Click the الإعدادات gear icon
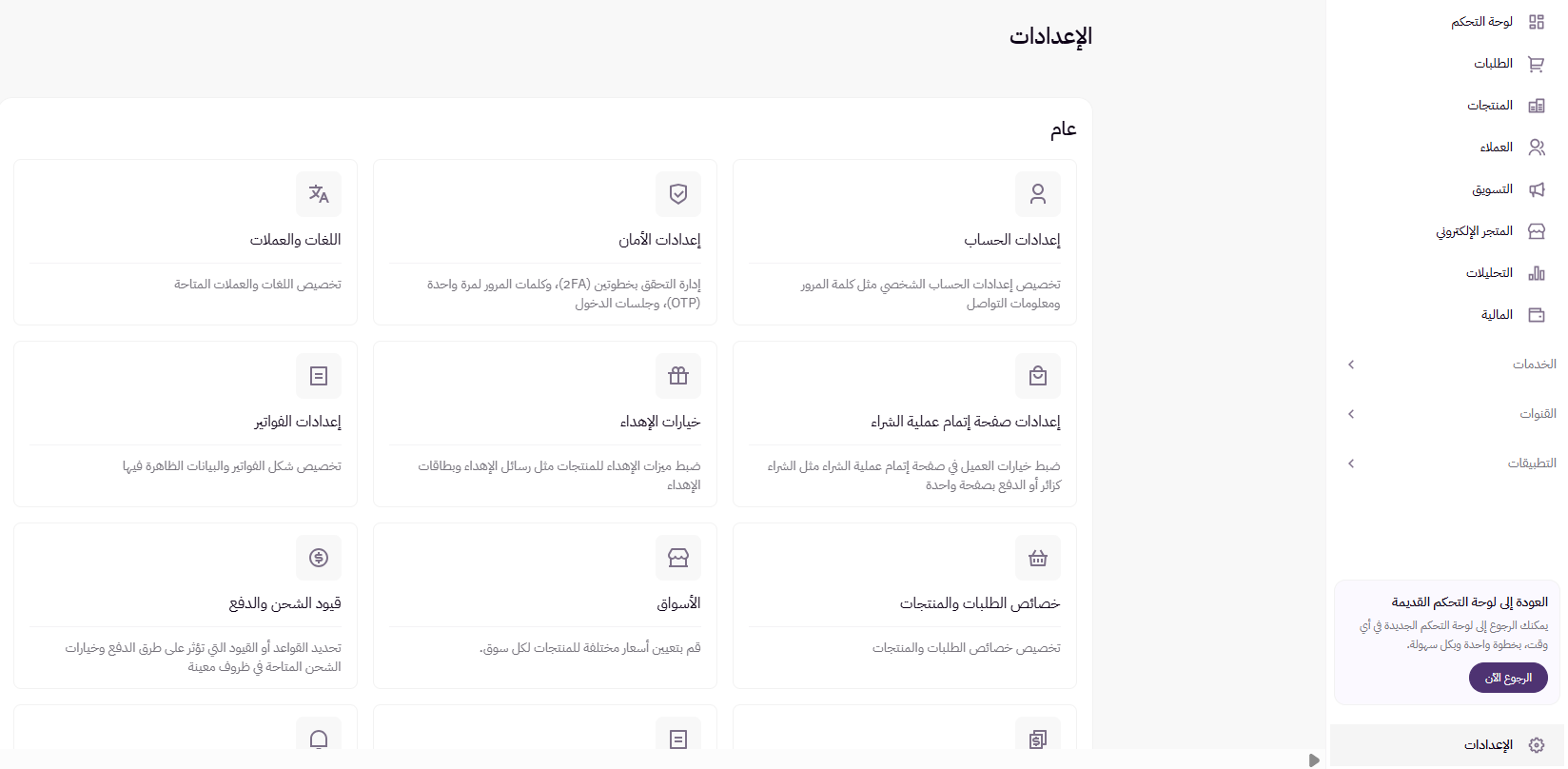The height and width of the screenshot is (769, 1568). coord(1535,744)
